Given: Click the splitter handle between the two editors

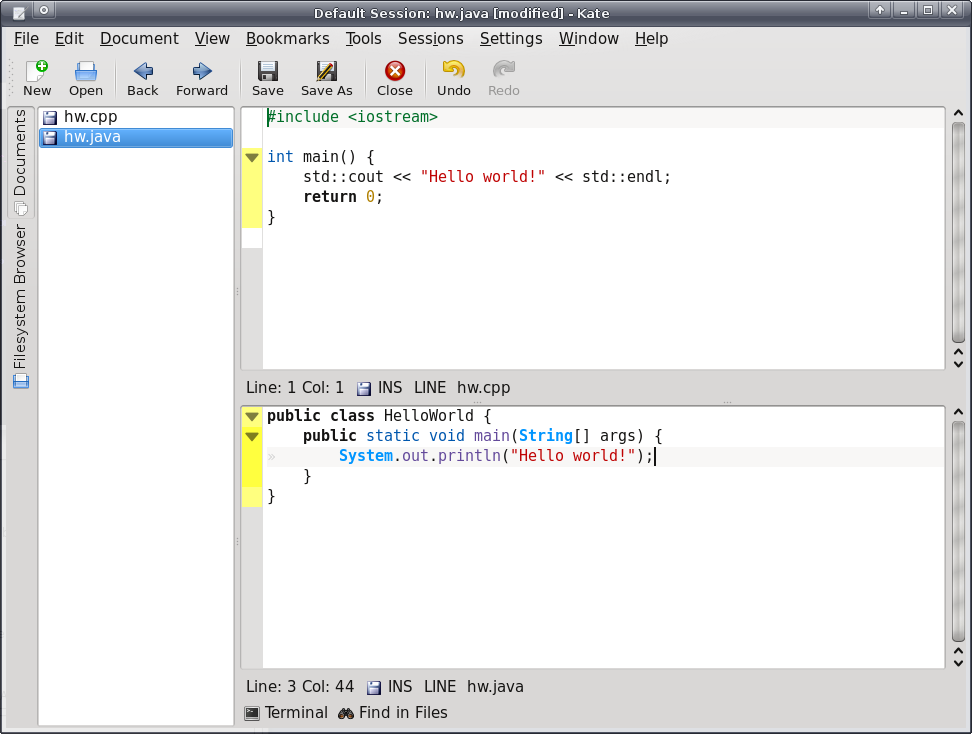Looking at the screenshot, I should tap(595, 402).
